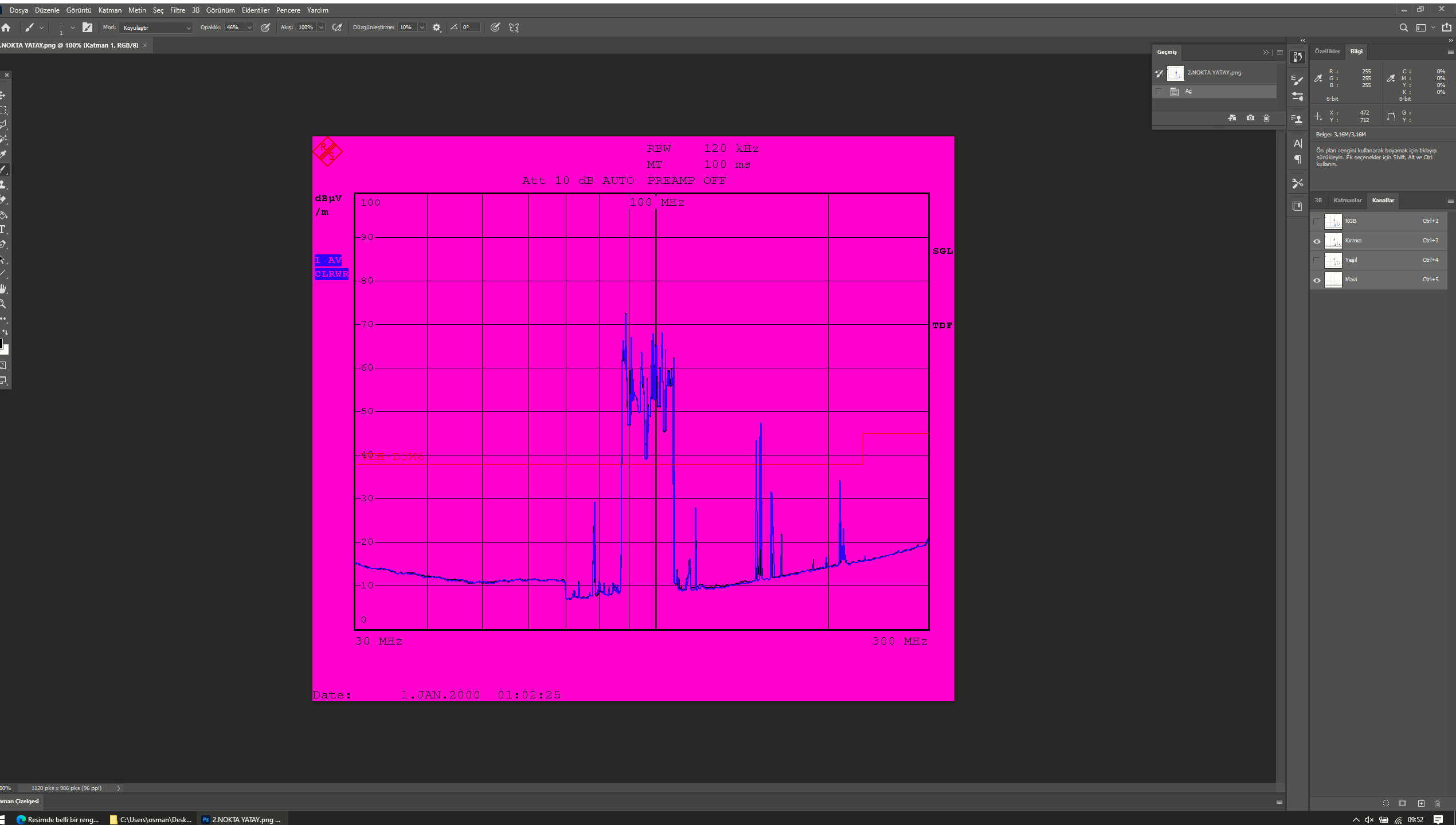Switch to the Özellikler tab

[x=1327, y=52]
